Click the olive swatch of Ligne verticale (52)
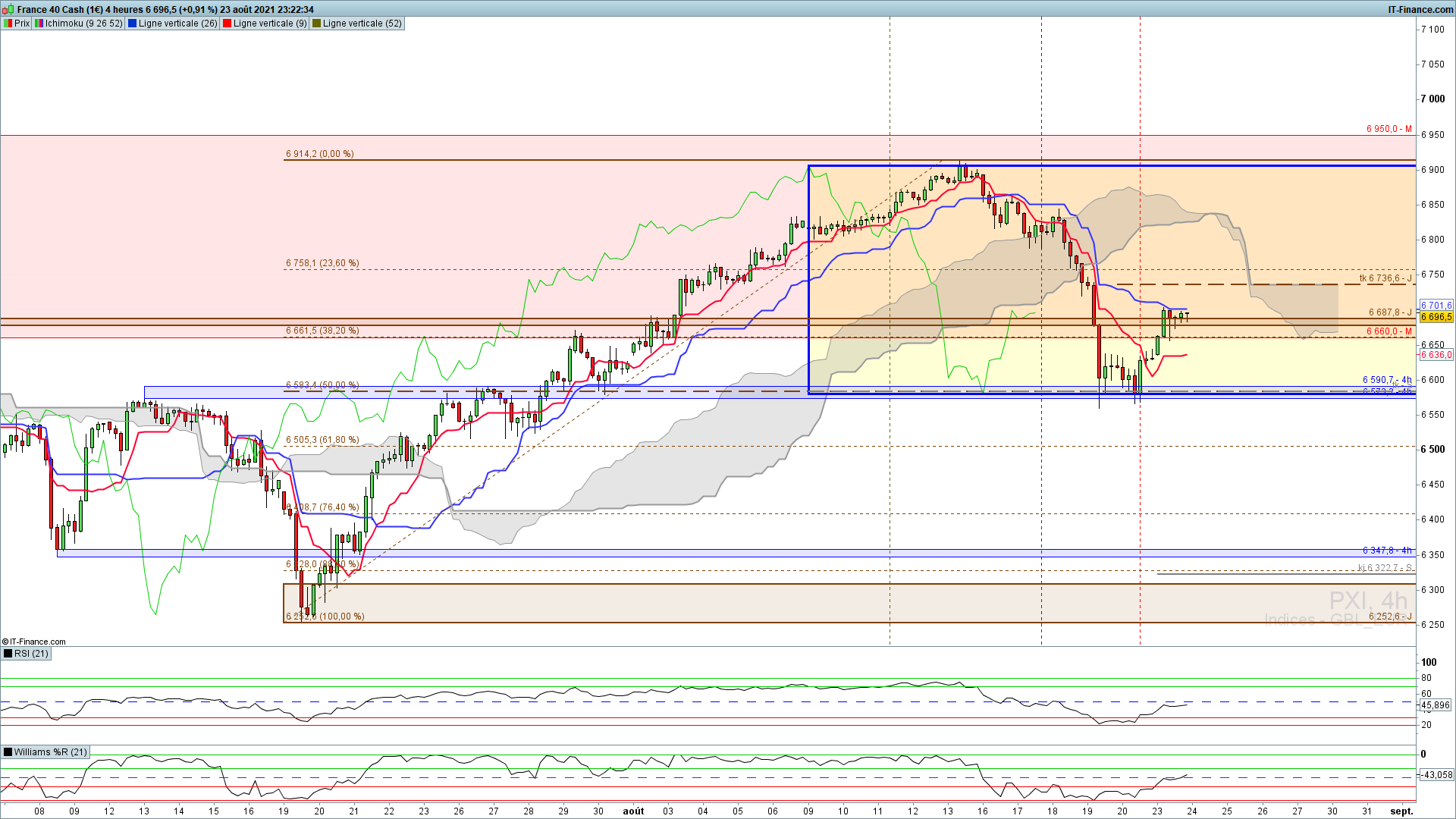 coord(316,24)
